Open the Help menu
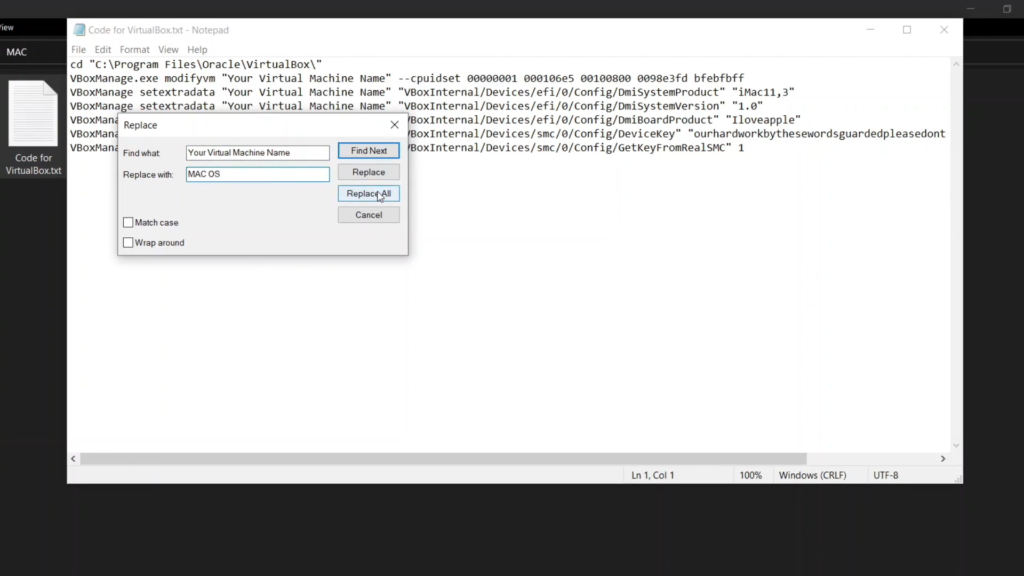The image size is (1024, 576). pyautogui.click(x=197, y=49)
